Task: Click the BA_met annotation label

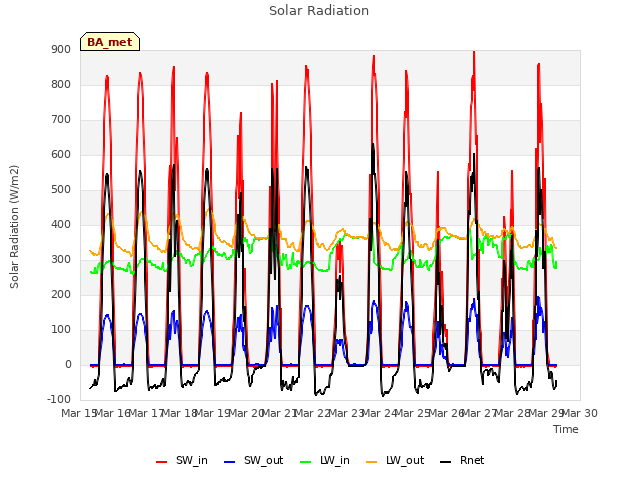Action: point(110,42)
